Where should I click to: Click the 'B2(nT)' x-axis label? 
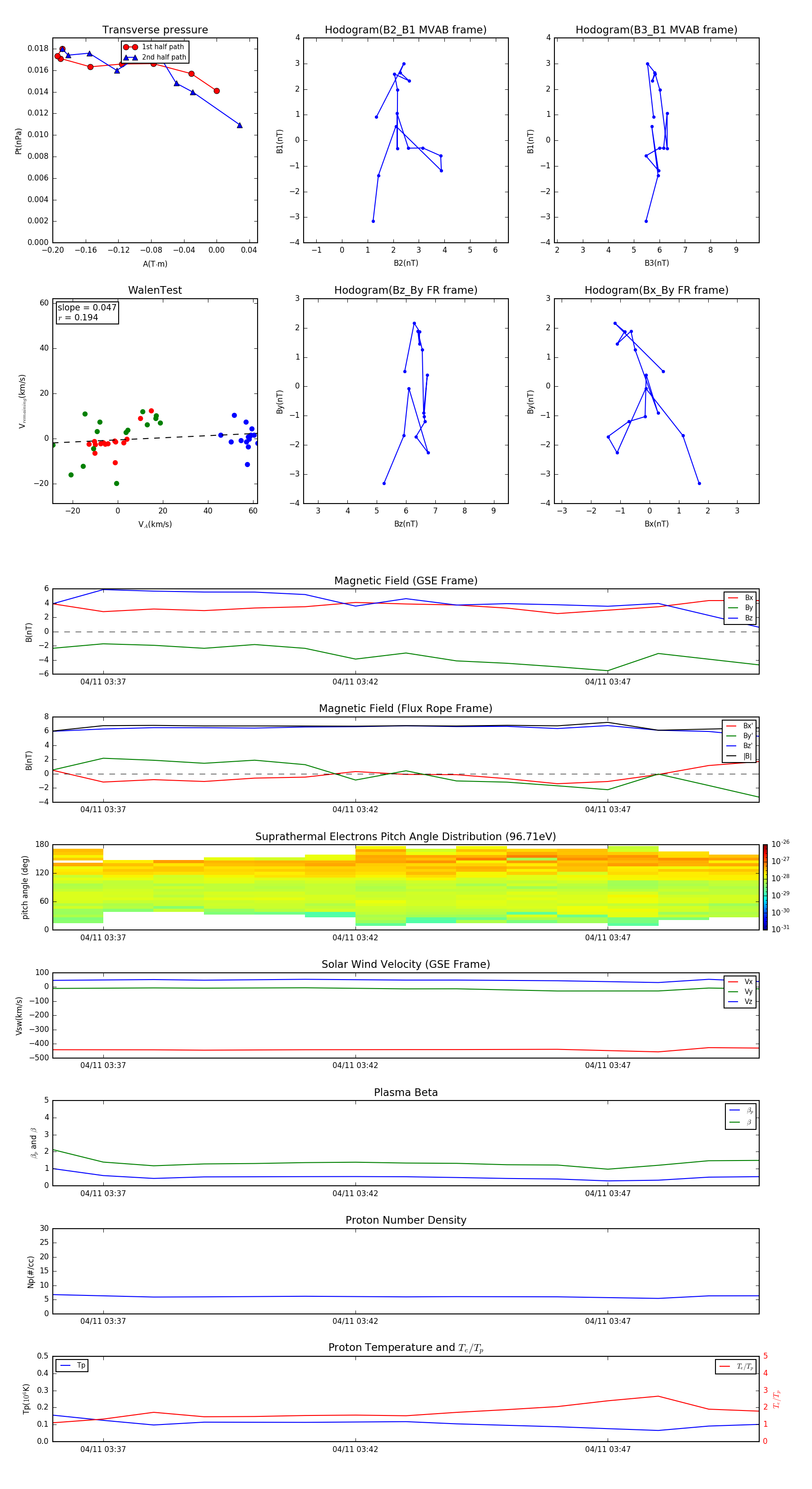pos(406,264)
